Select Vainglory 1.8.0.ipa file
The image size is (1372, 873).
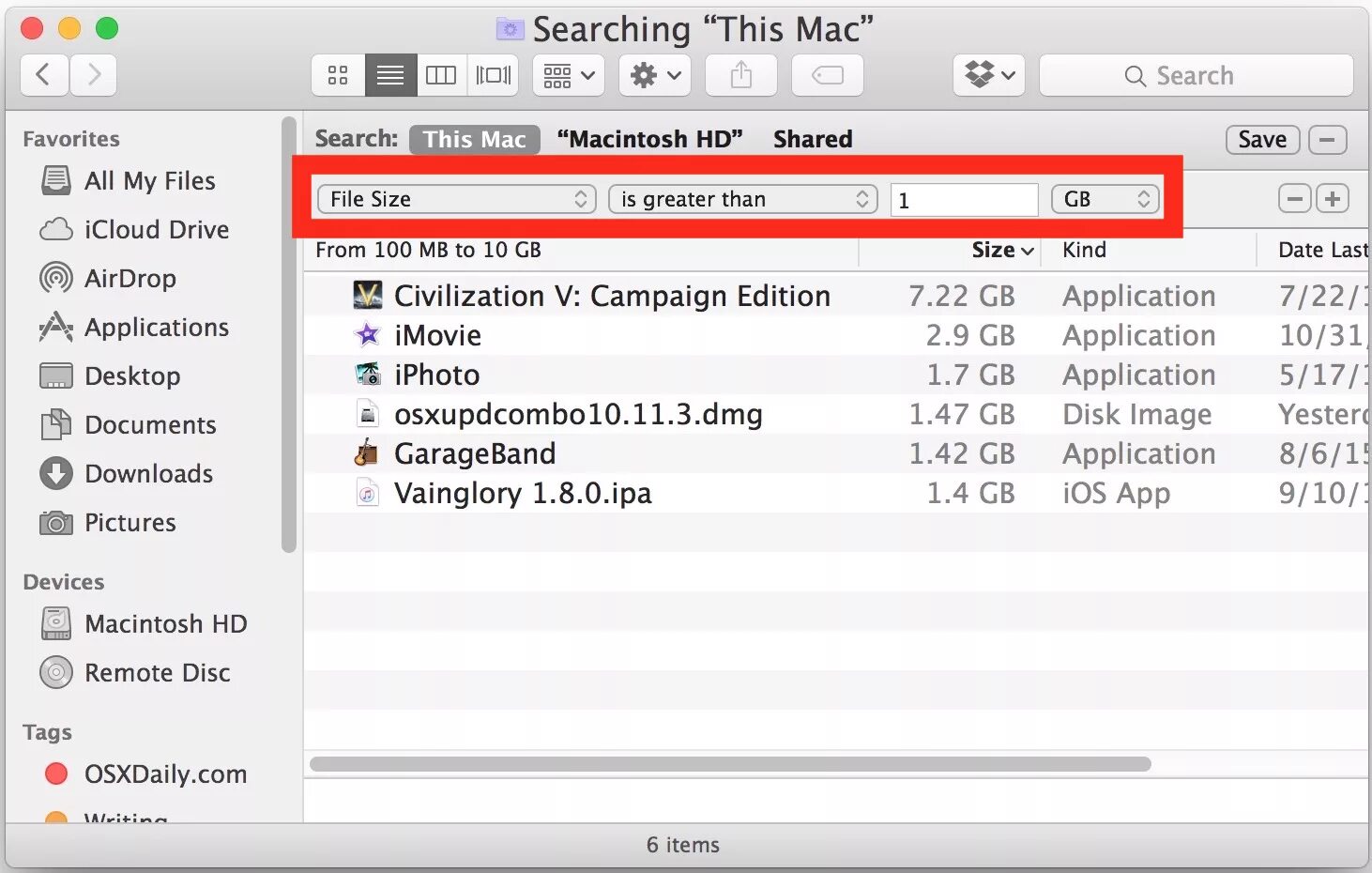[x=836, y=493]
